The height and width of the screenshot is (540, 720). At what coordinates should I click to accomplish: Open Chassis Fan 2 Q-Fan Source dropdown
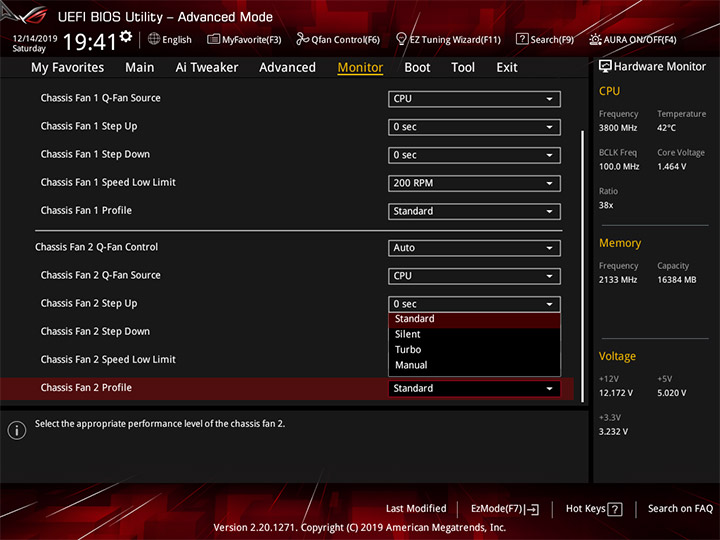coord(474,276)
